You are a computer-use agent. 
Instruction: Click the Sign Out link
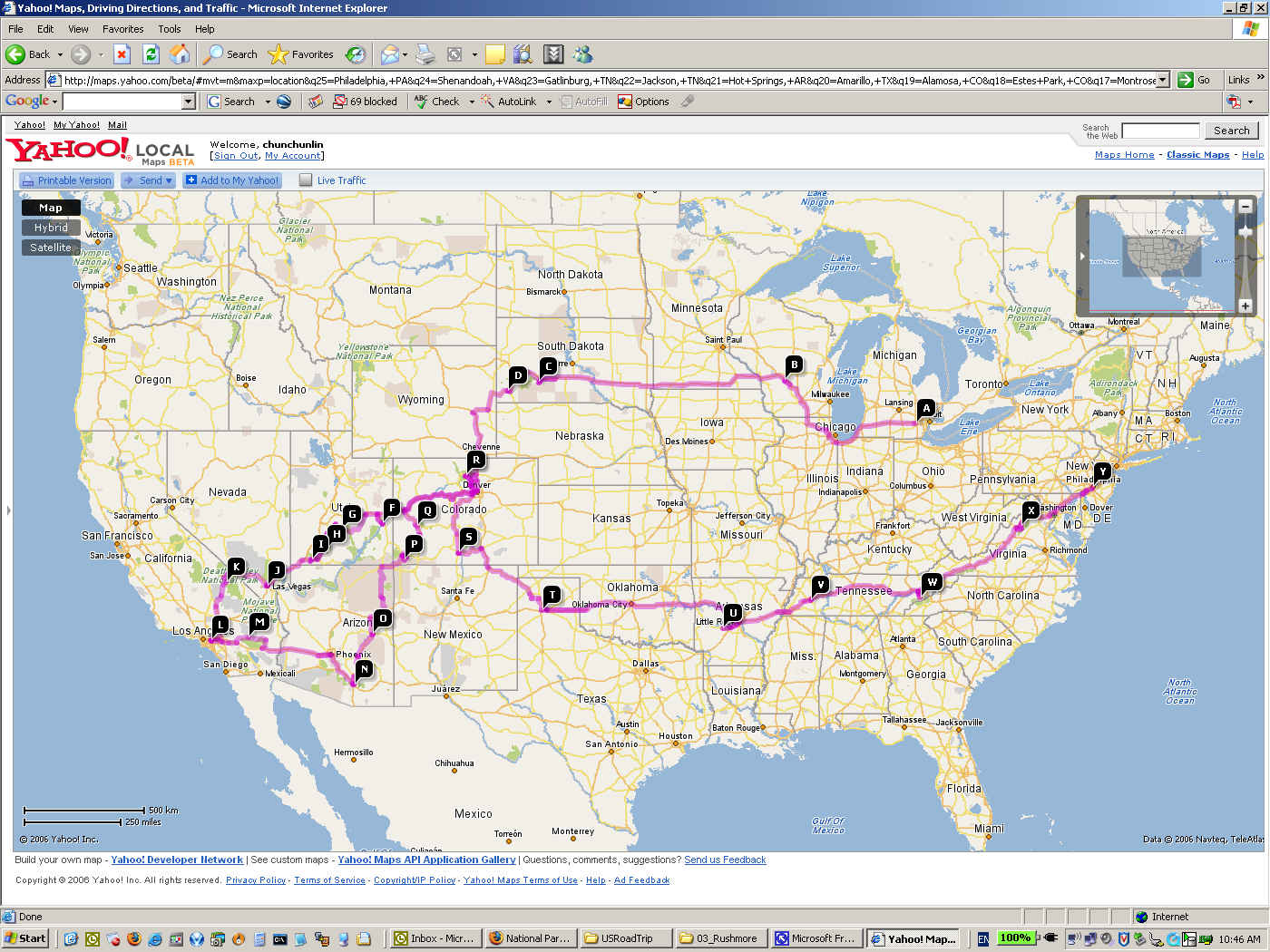click(x=236, y=156)
